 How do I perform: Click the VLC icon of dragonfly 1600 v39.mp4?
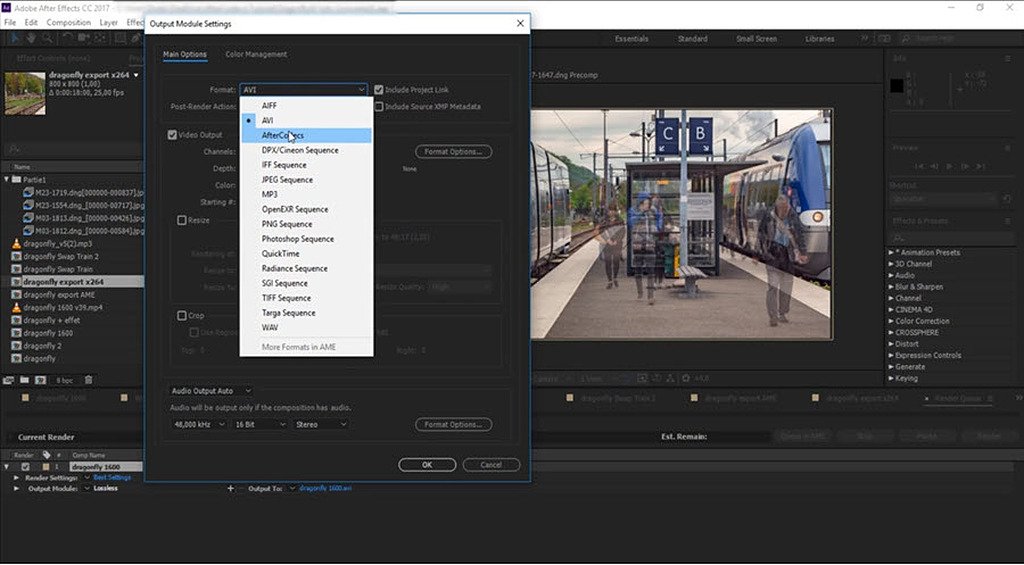(16, 307)
